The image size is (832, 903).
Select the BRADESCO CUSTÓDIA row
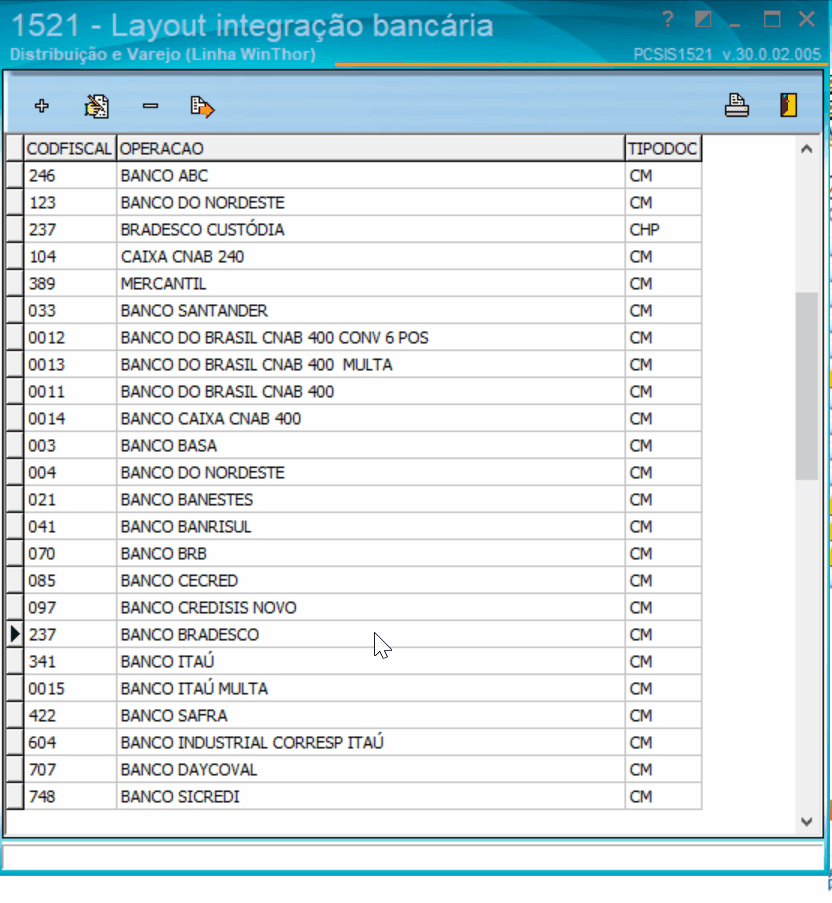(x=354, y=230)
